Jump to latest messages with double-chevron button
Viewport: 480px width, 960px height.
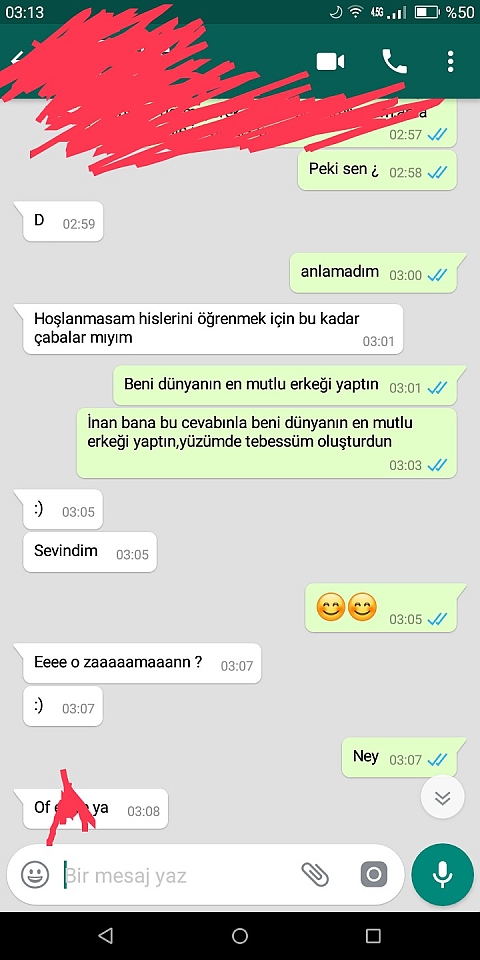pyautogui.click(x=443, y=797)
